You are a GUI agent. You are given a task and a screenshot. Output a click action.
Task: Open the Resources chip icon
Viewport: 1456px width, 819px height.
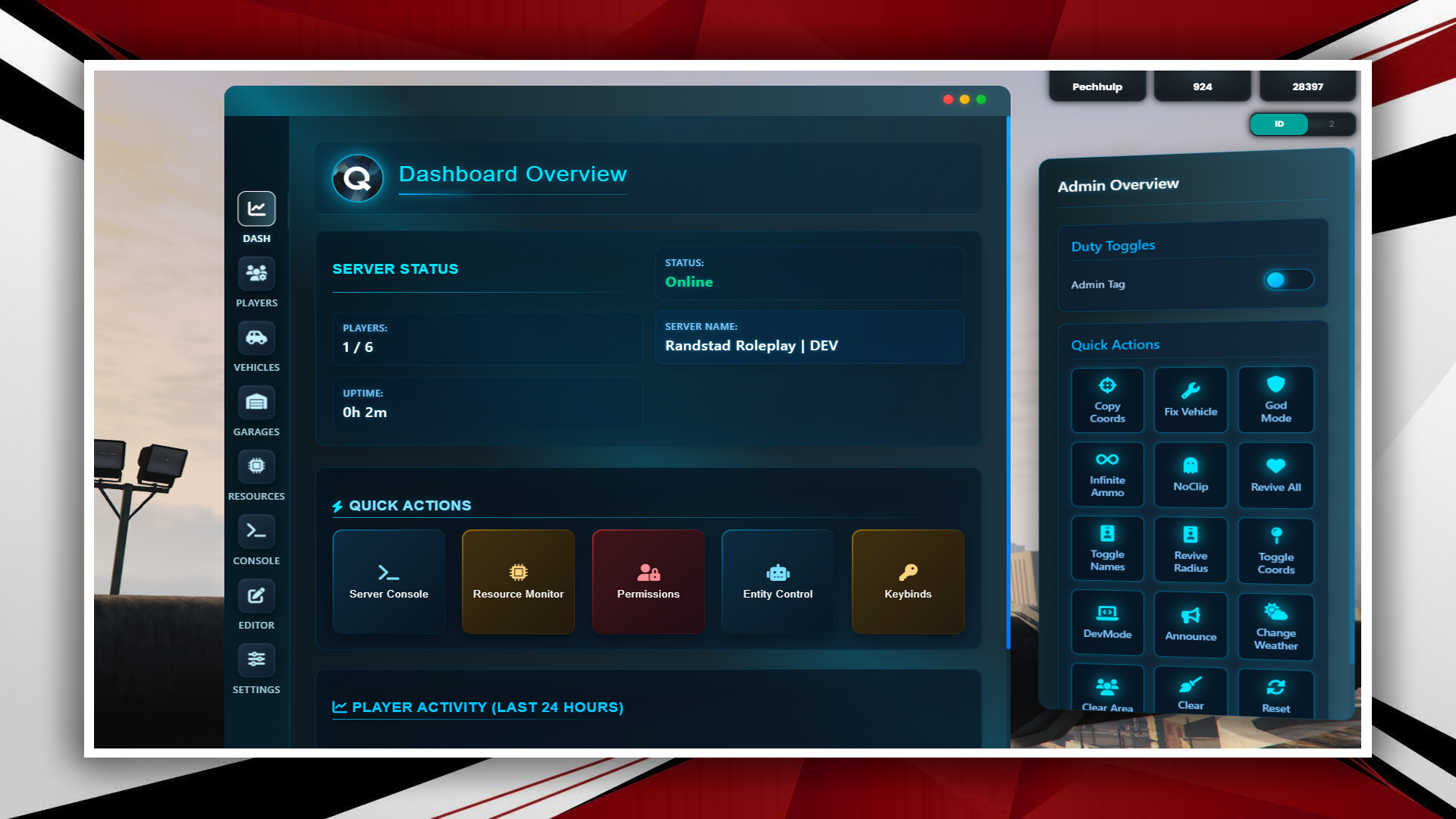(256, 466)
